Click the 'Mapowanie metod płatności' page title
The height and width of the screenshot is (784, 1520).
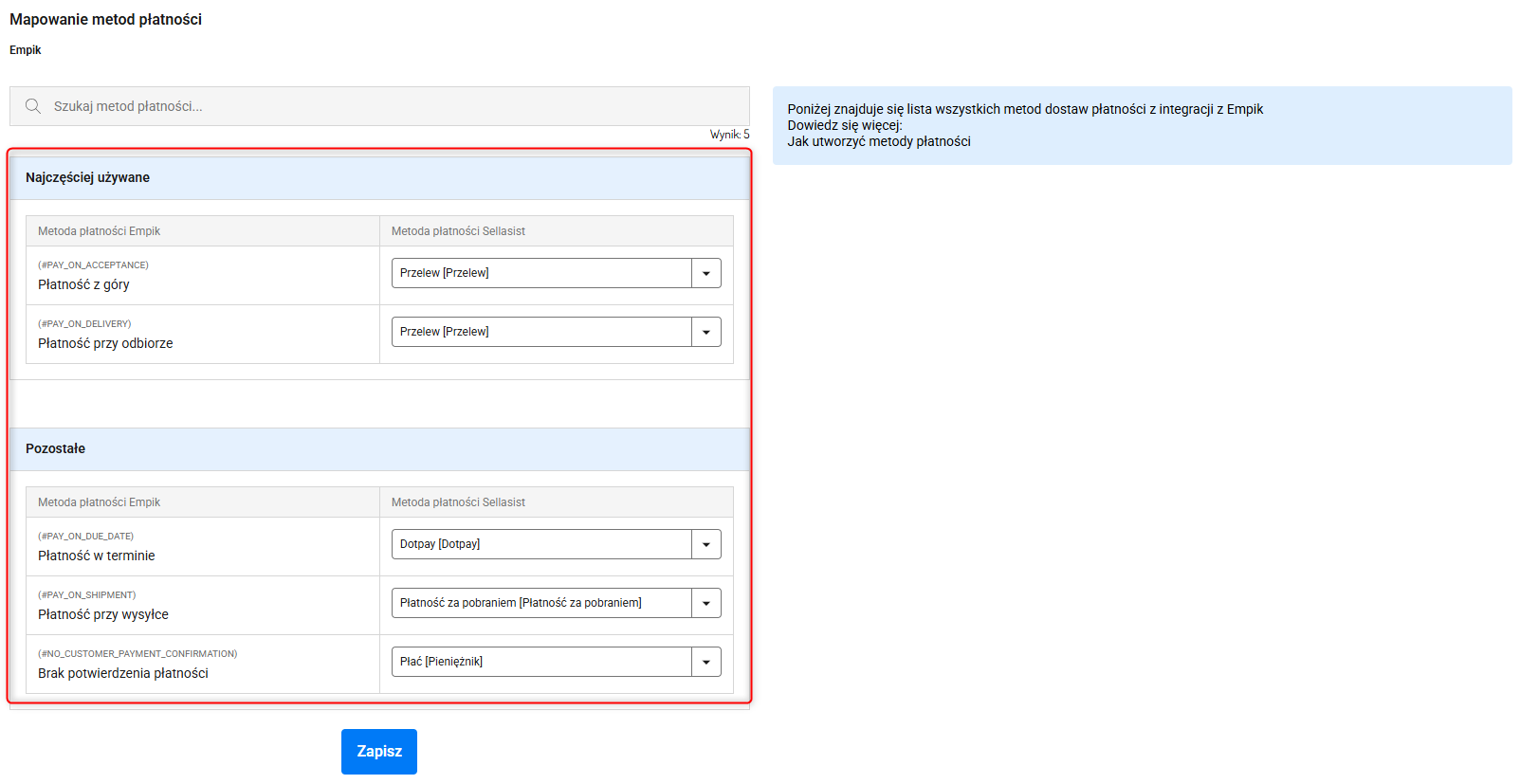[105, 19]
